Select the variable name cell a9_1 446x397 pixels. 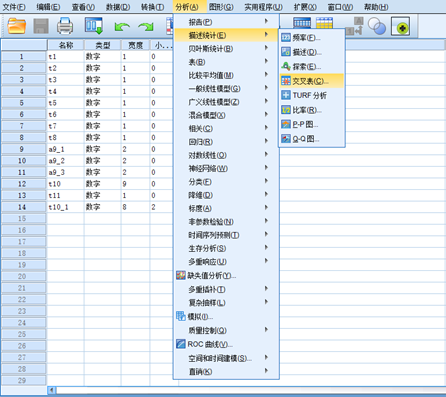(x=66, y=149)
